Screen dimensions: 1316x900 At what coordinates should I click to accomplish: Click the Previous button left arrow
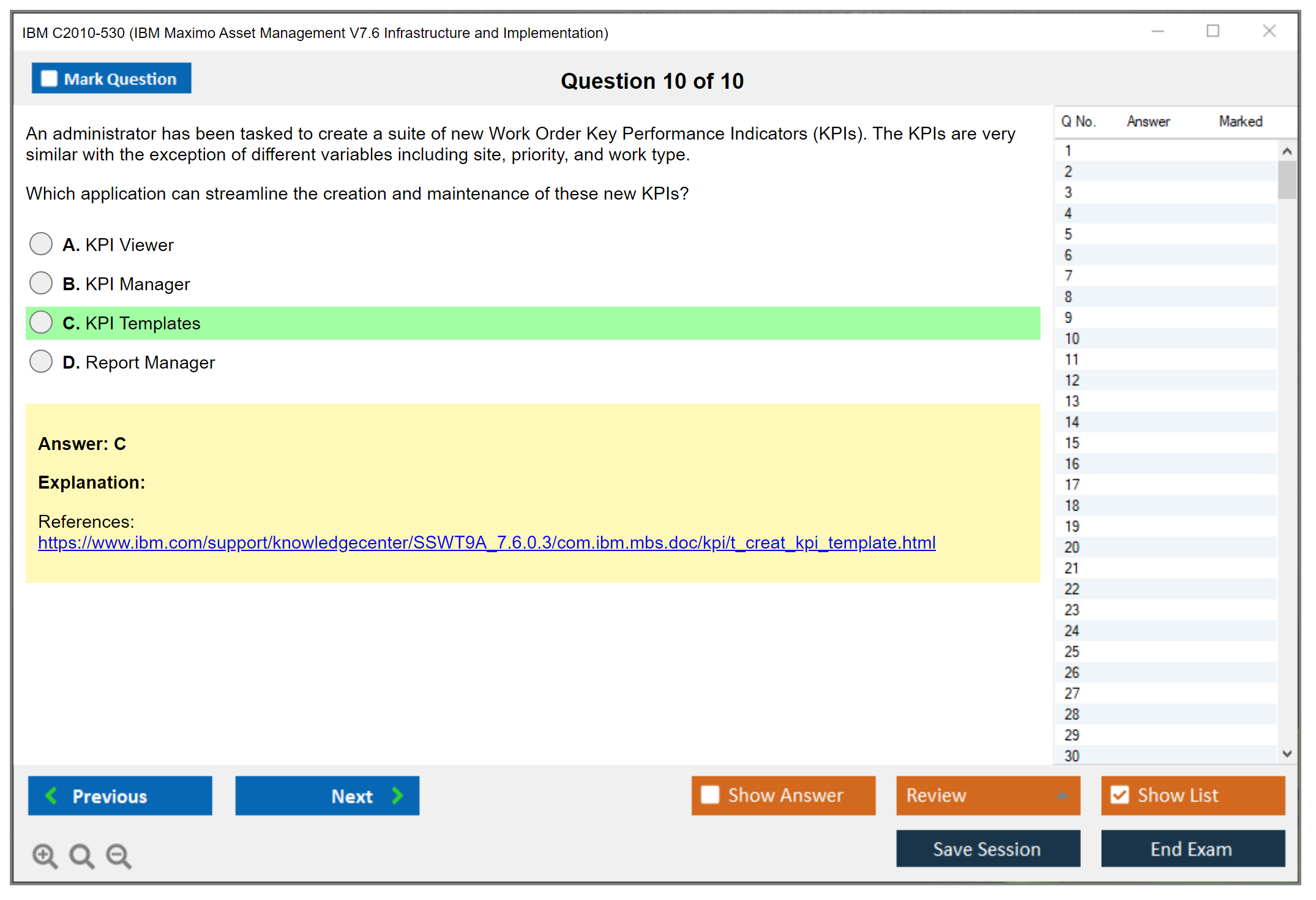point(51,795)
